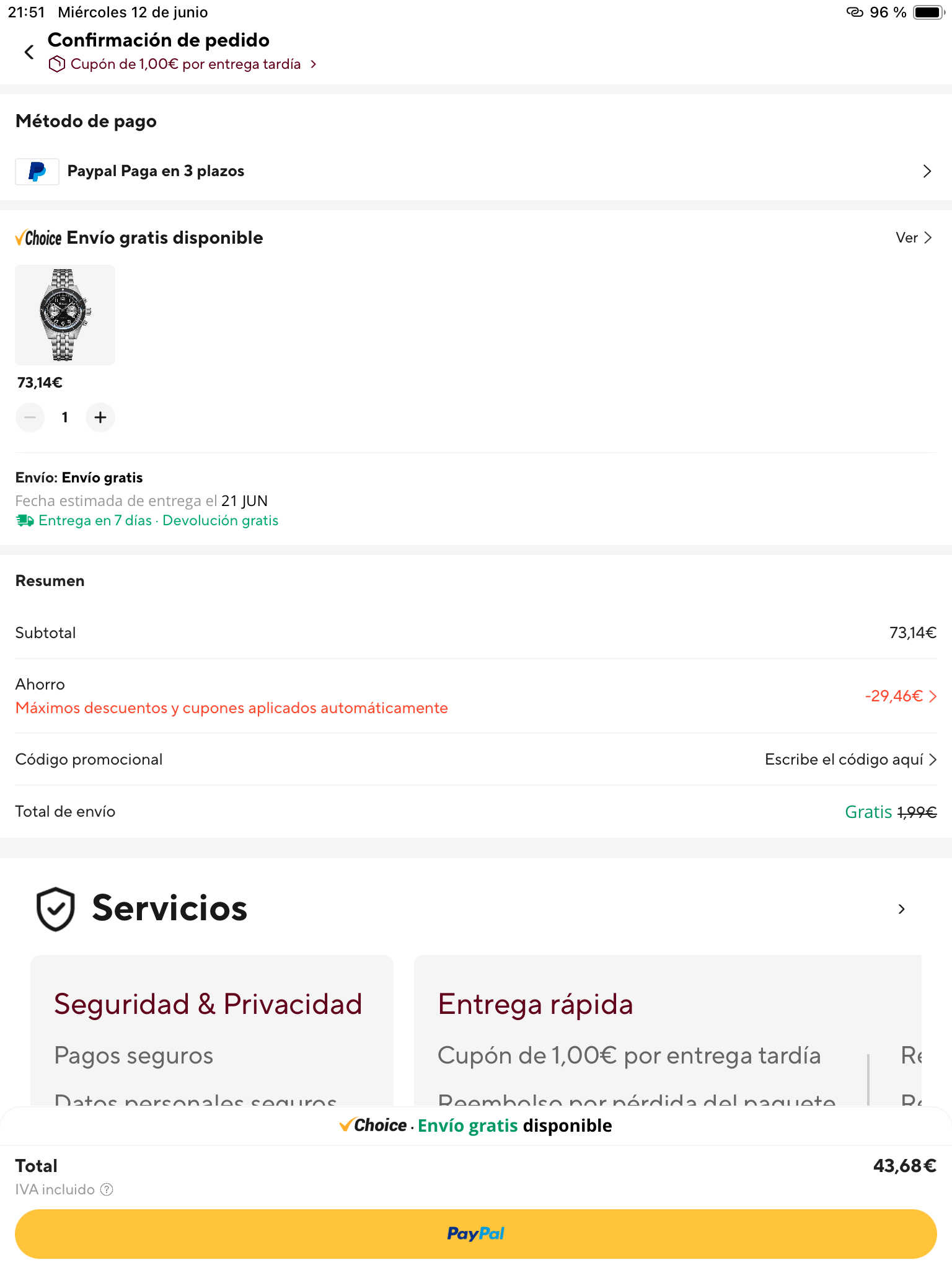952x1270 pixels.
Task: Tap the back arrow icon
Action: point(29,52)
